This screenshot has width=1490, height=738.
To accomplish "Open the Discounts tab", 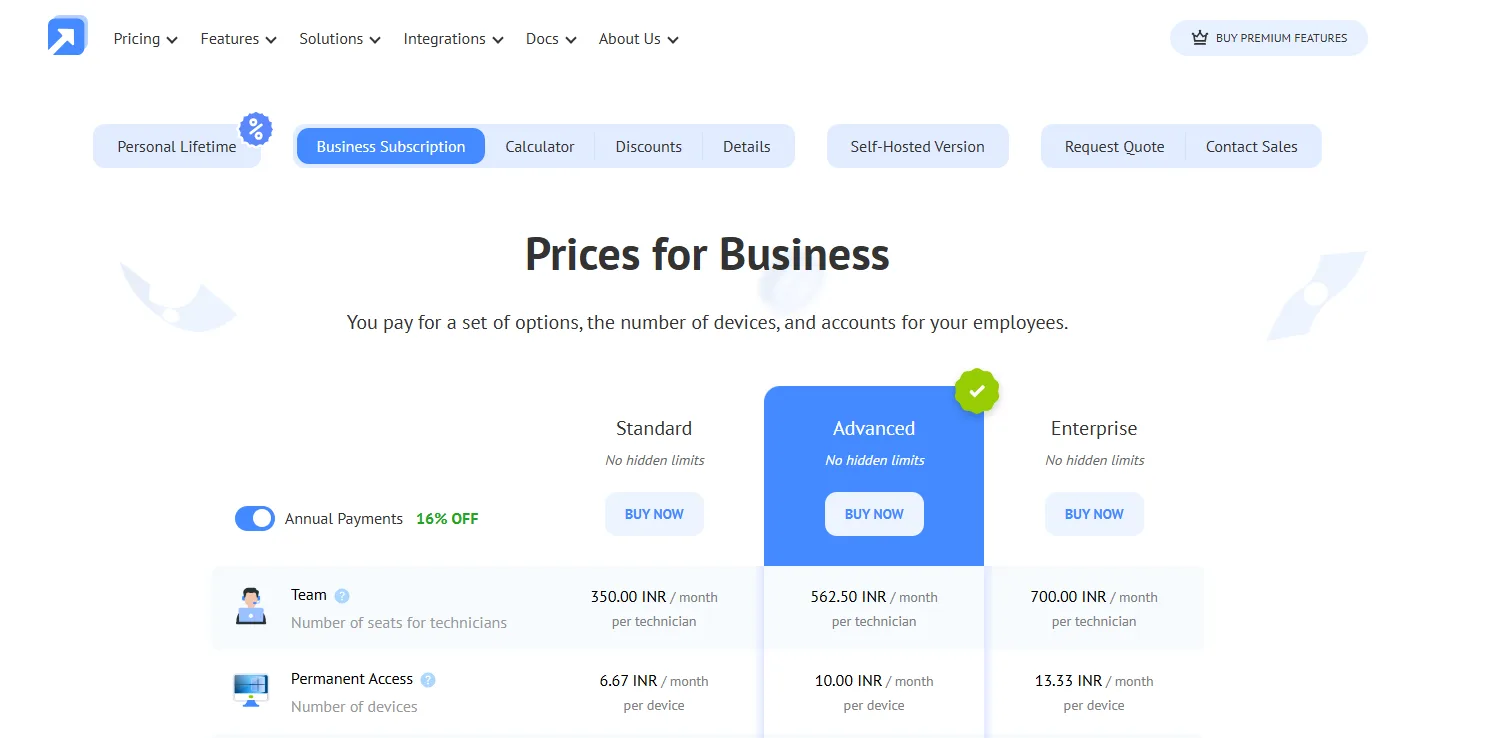I will coord(649,146).
